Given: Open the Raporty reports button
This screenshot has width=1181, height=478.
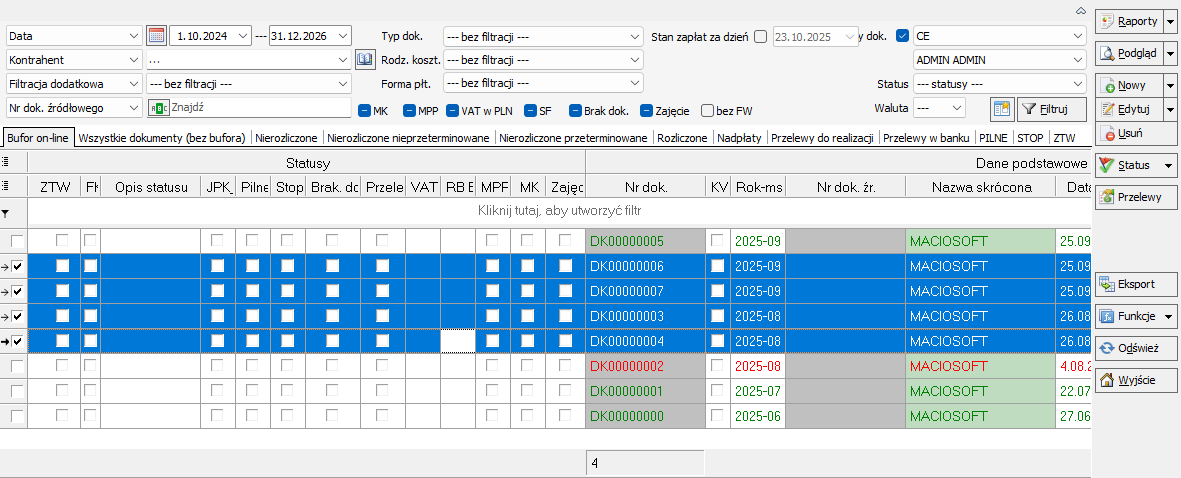Looking at the screenshot, I should 1128,21.
